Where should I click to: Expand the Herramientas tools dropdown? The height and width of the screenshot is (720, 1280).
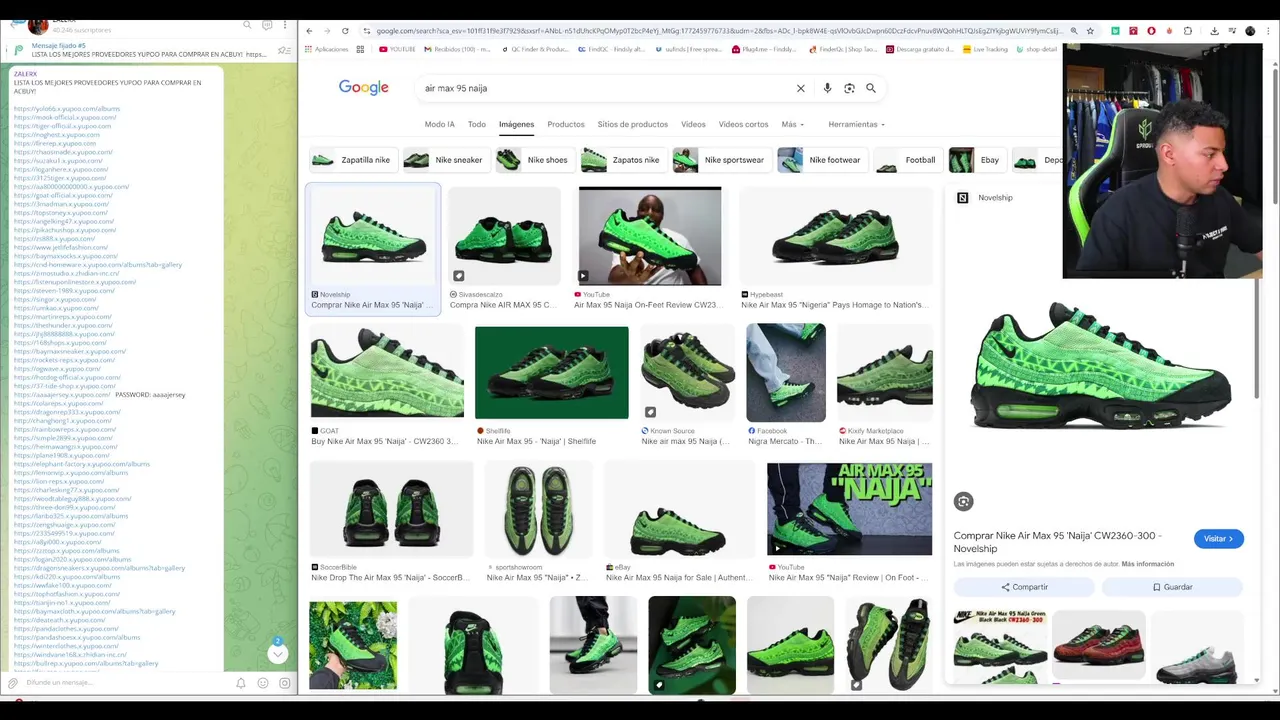(856, 124)
